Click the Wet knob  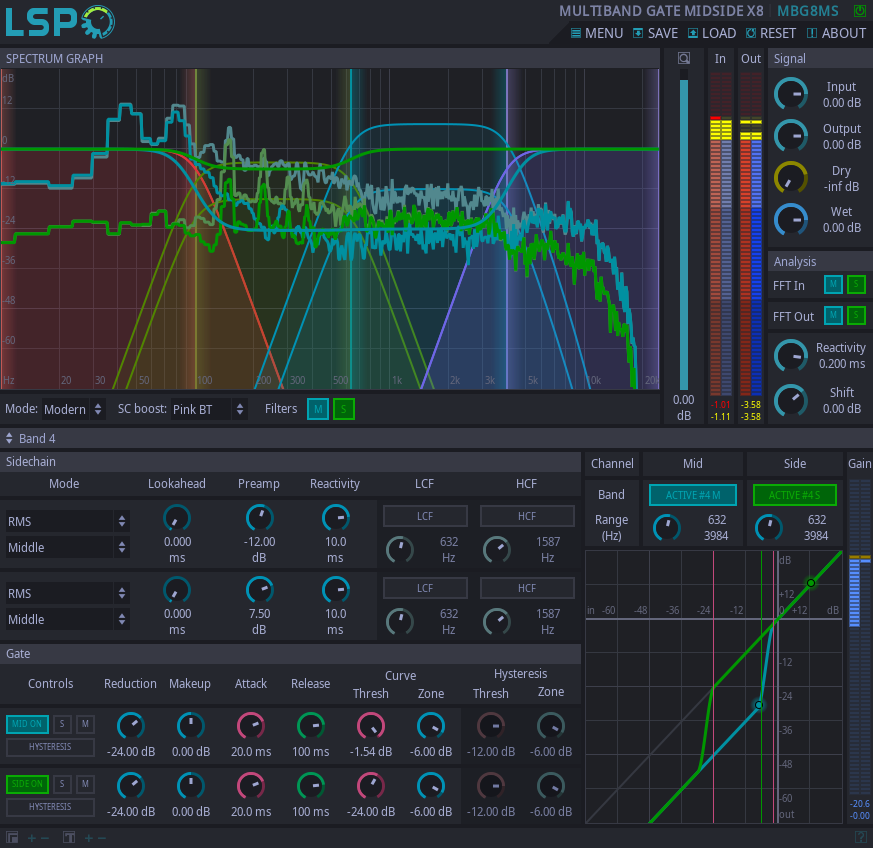pyautogui.click(x=791, y=219)
